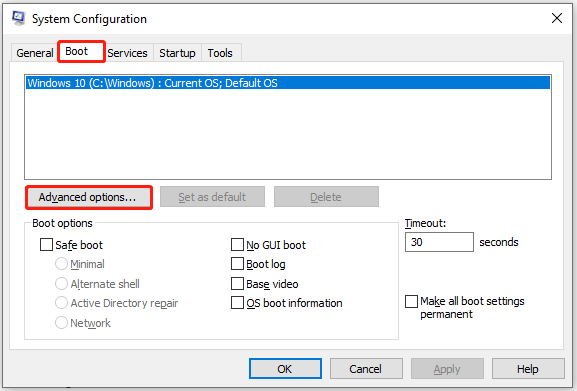Enable the Boot log checkbox

point(237,264)
